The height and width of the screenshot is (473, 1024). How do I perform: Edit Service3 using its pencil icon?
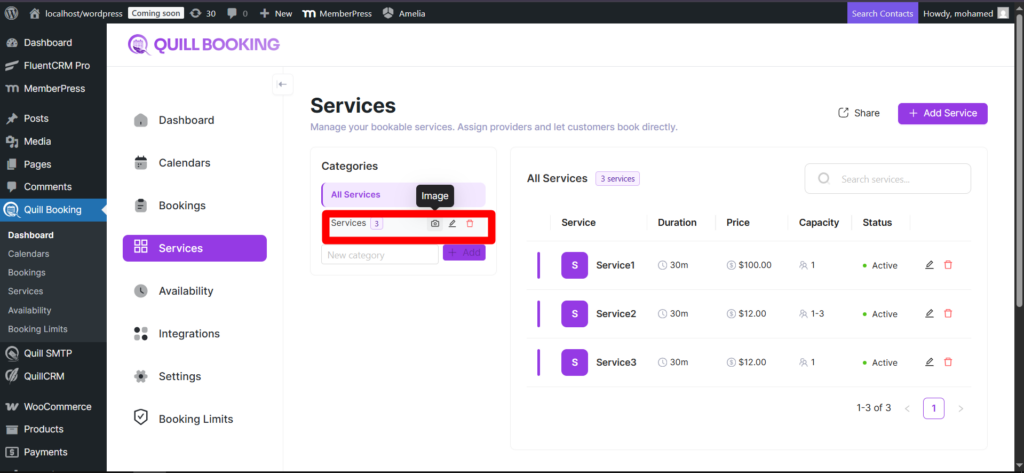pos(929,362)
